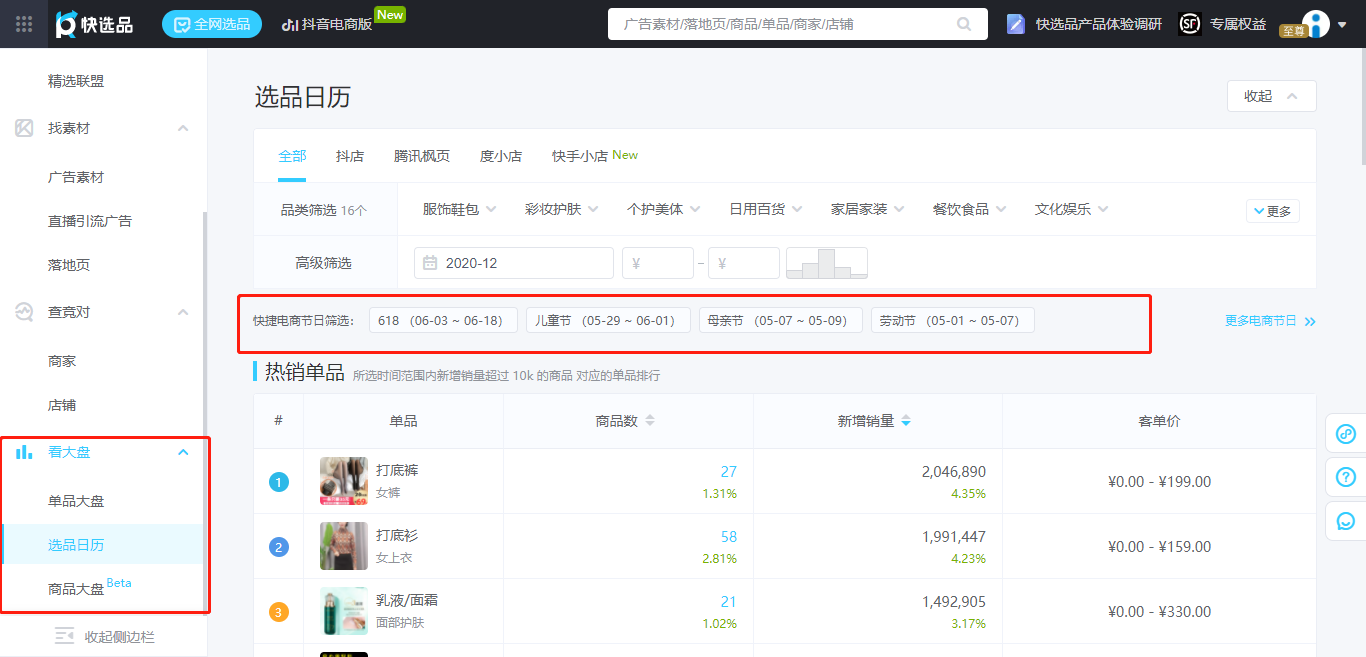The width and height of the screenshot is (1366, 657).
Task: Click the 快选品产品体验调研 survey icon
Action: 1016,24
